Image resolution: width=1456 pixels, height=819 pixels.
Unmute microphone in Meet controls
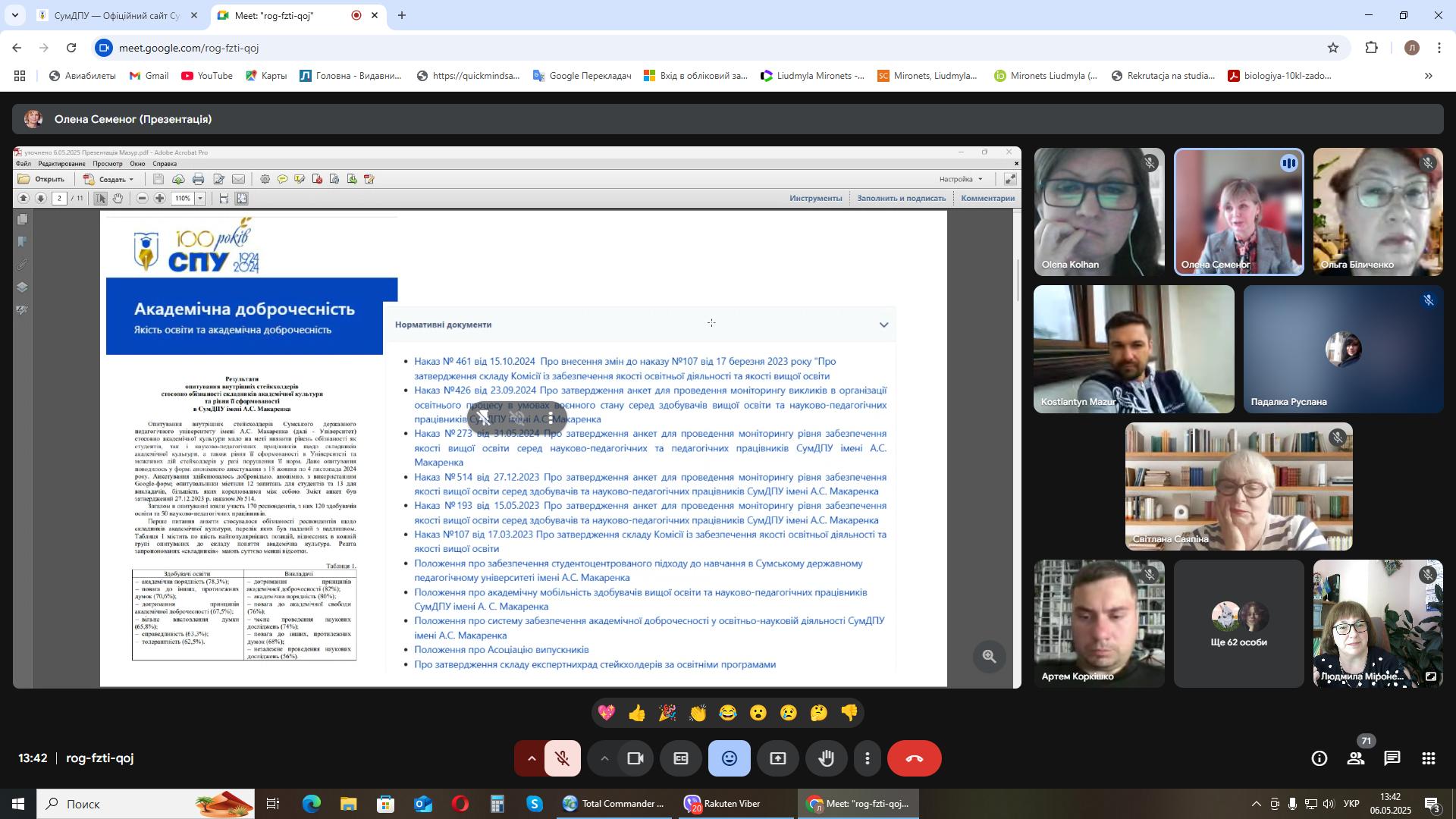coord(562,758)
